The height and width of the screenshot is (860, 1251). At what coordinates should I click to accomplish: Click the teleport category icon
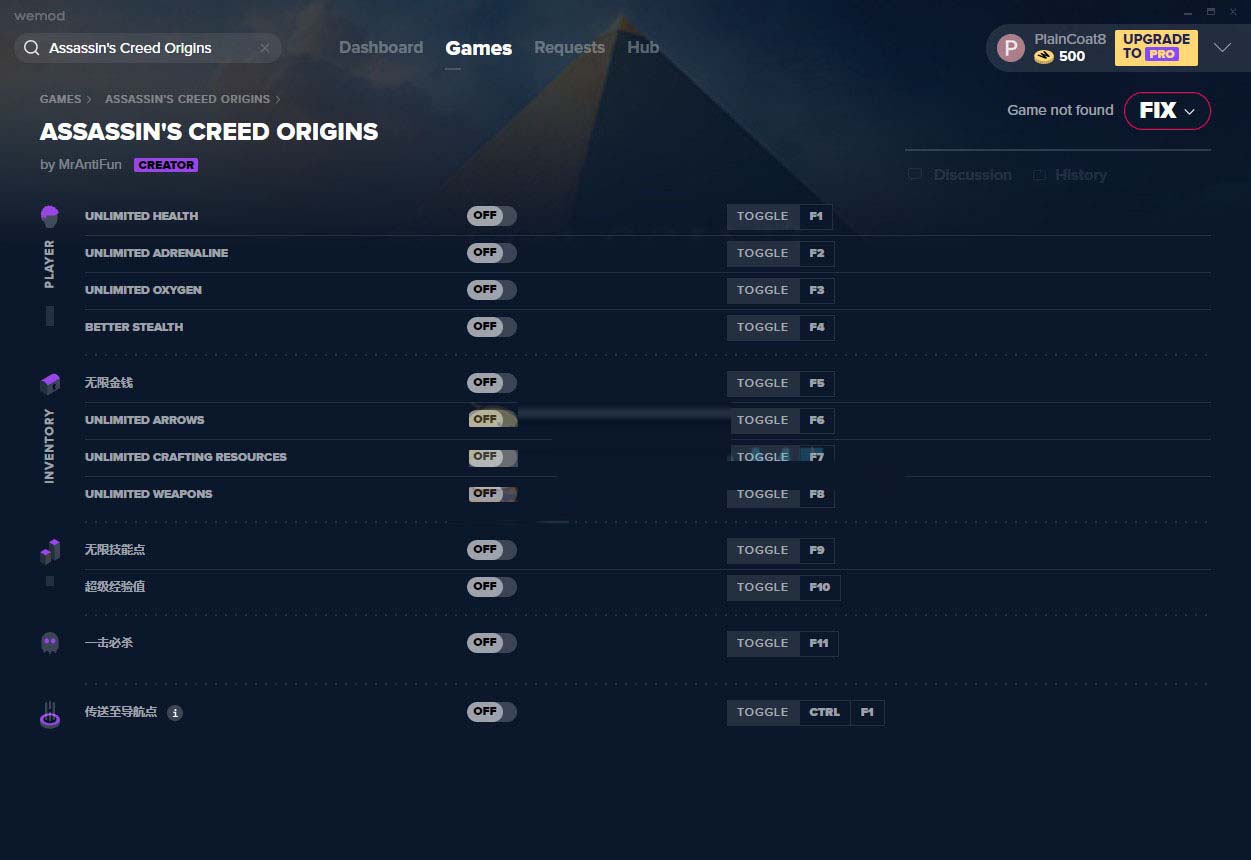[x=50, y=714]
